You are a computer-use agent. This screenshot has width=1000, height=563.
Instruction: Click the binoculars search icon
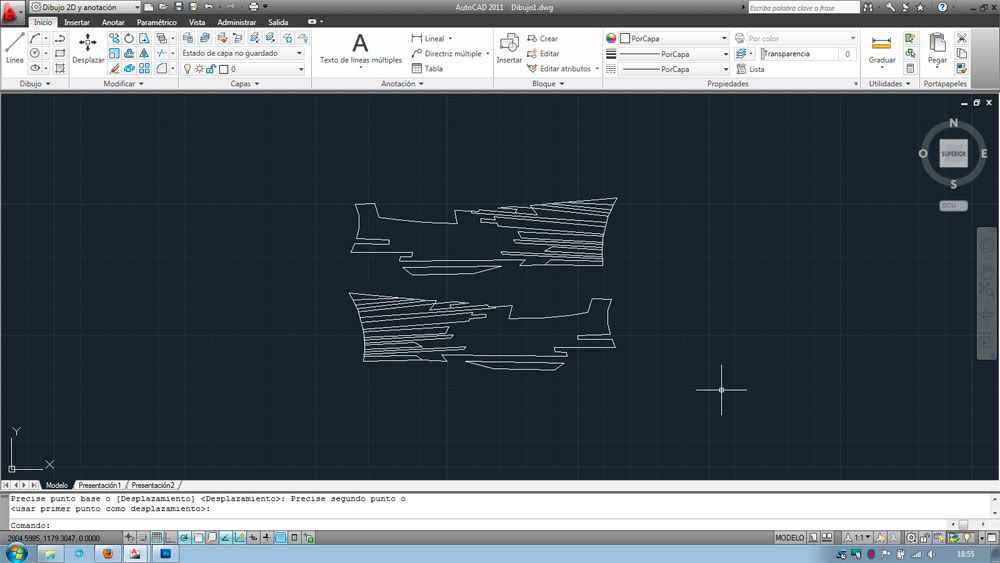coord(868,7)
